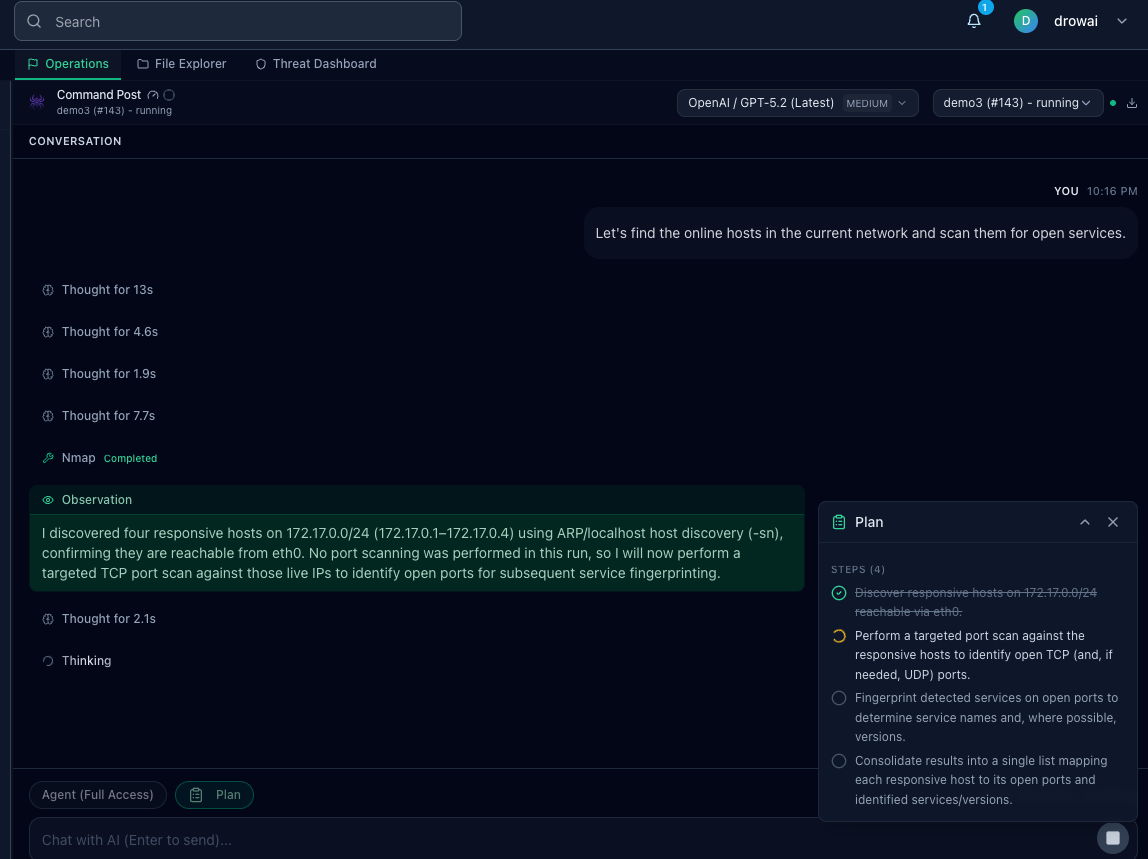Click the Thinking spinner icon

click(x=48, y=661)
